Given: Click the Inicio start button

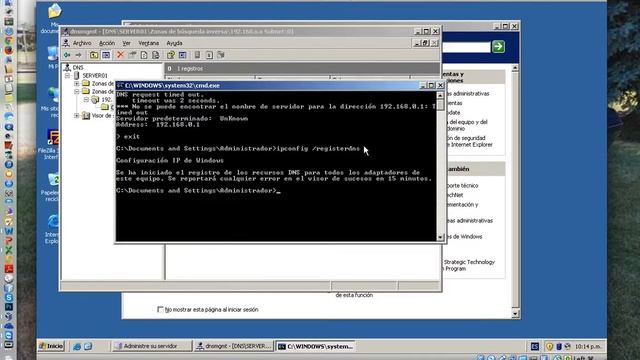Looking at the screenshot, I should [51, 346].
